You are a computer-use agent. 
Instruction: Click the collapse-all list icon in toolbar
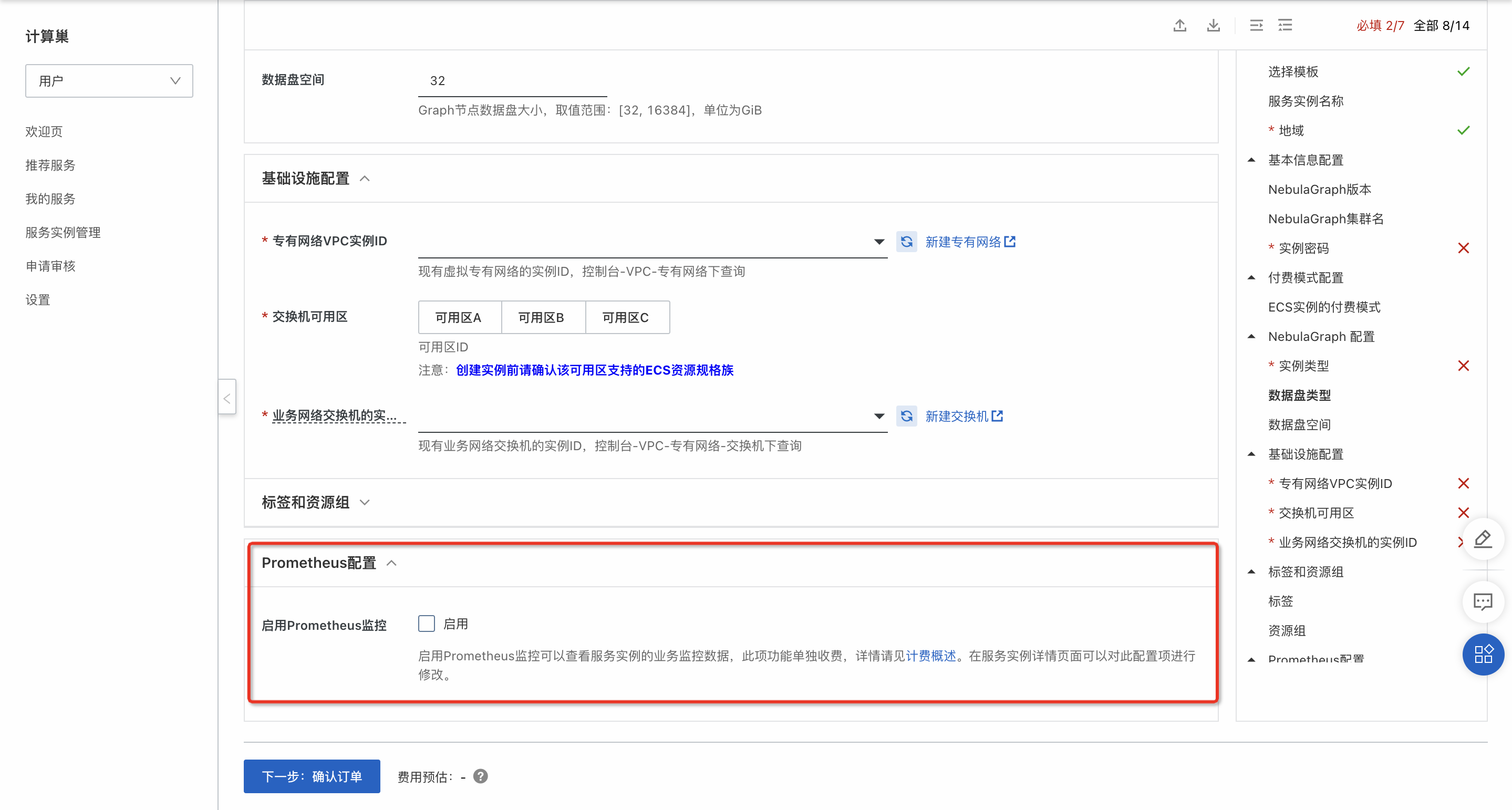pyautogui.click(x=1256, y=25)
